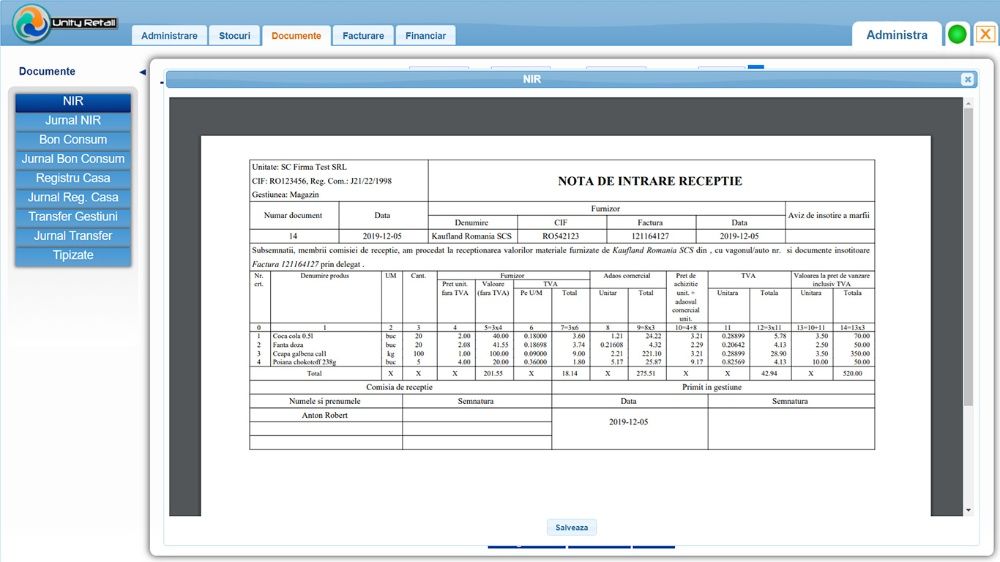This screenshot has height=562, width=1000.
Task: Click the Administra user tab
Action: pyautogui.click(x=896, y=35)
